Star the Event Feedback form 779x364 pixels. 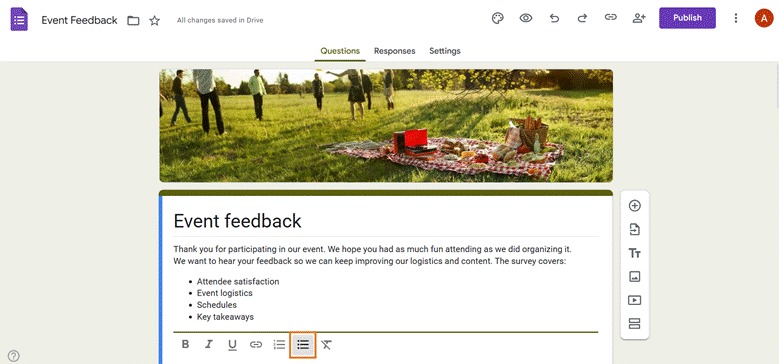point(155,20)
